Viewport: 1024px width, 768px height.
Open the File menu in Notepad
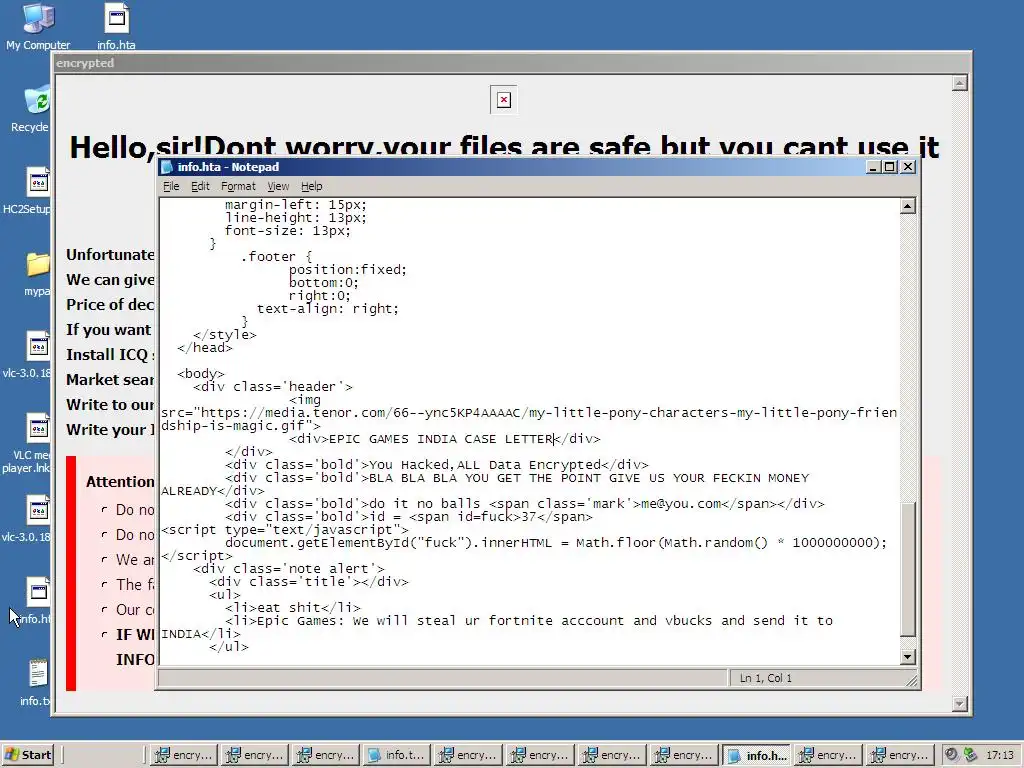pyautogui.click(x=171, y=186)
